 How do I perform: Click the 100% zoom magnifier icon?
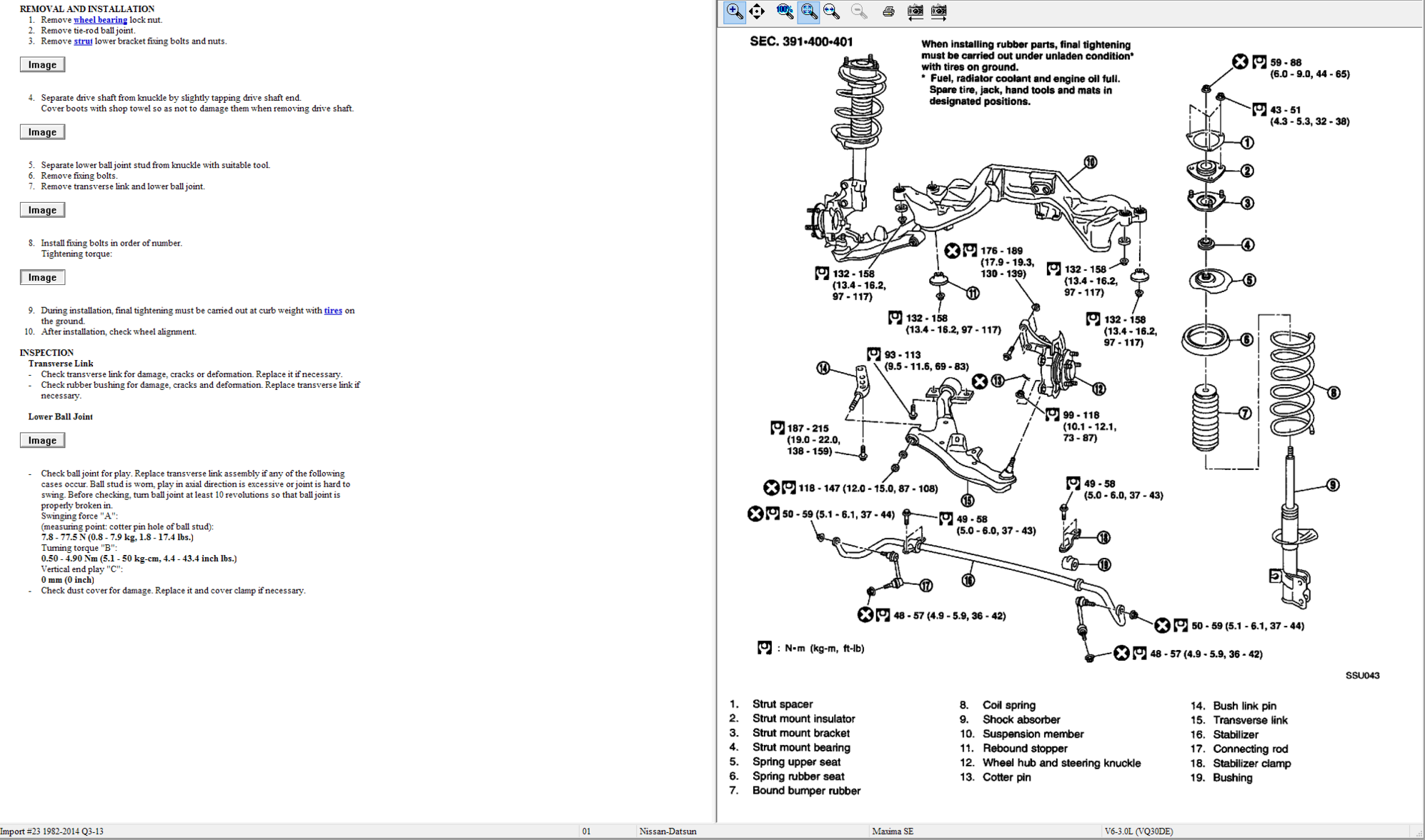[x=785, y=11]
